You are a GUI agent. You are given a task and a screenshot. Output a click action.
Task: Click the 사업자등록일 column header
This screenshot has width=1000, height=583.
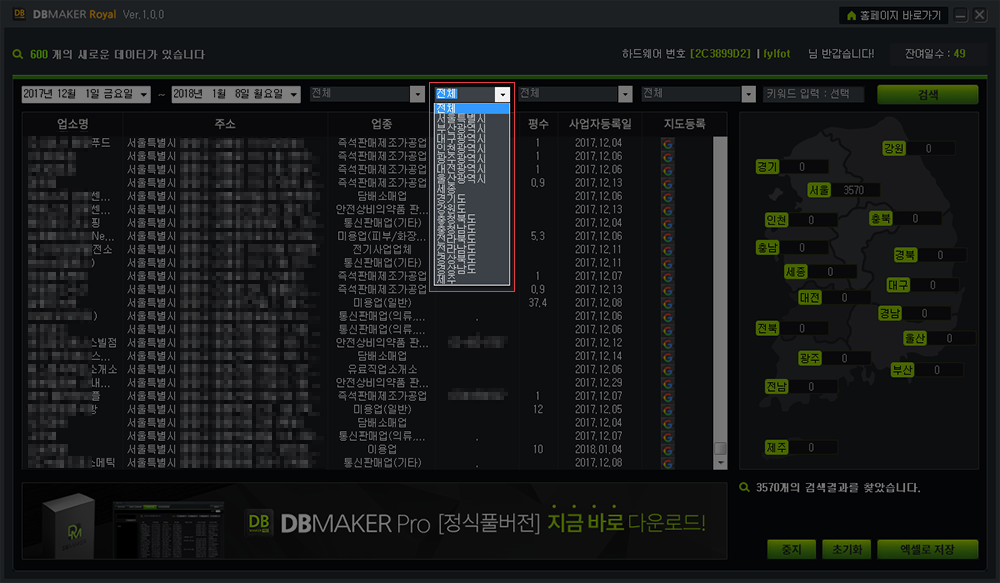[x=600, y=124]
